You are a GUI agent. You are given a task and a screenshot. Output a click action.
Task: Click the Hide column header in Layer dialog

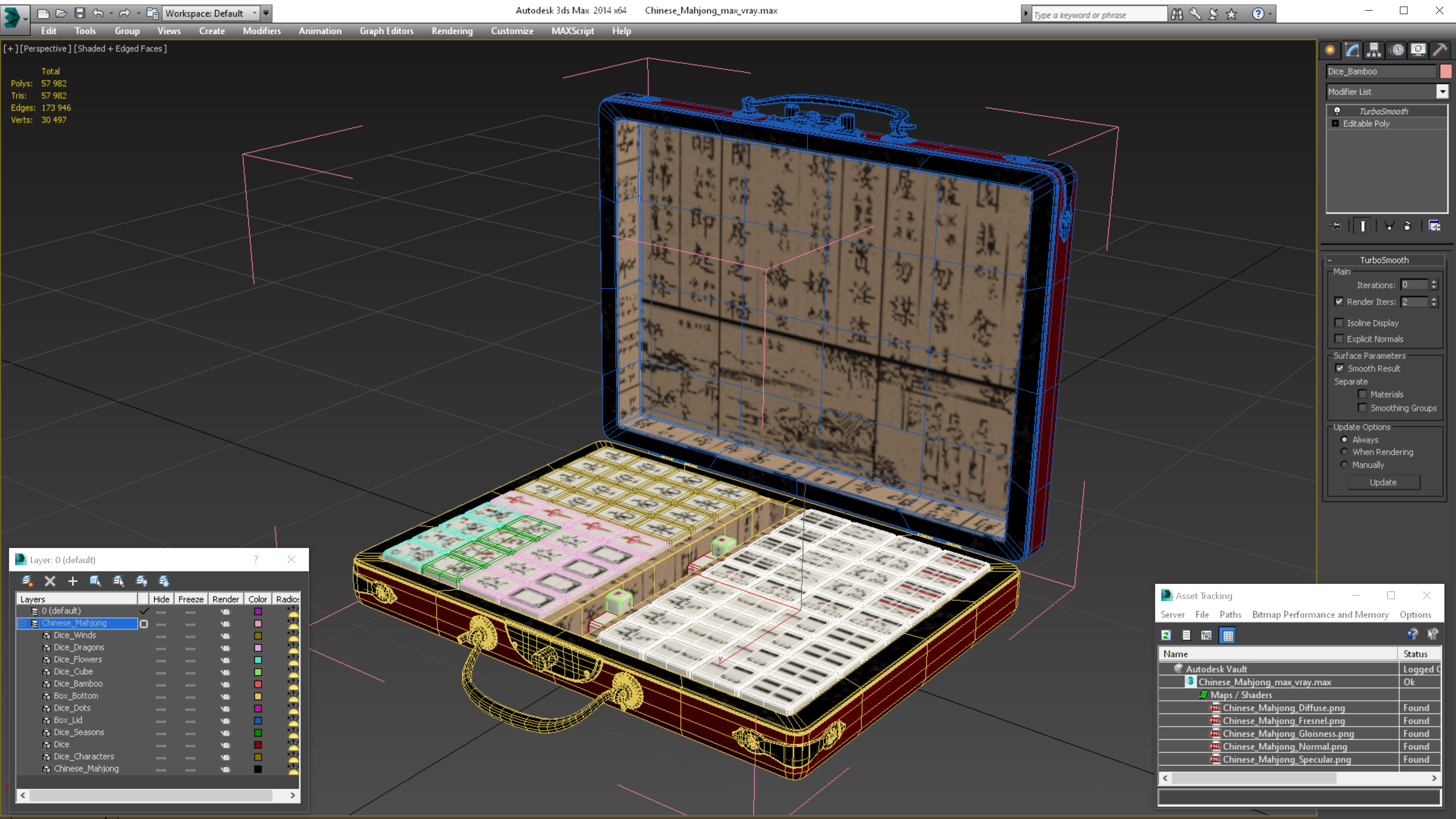coord(161,599)
